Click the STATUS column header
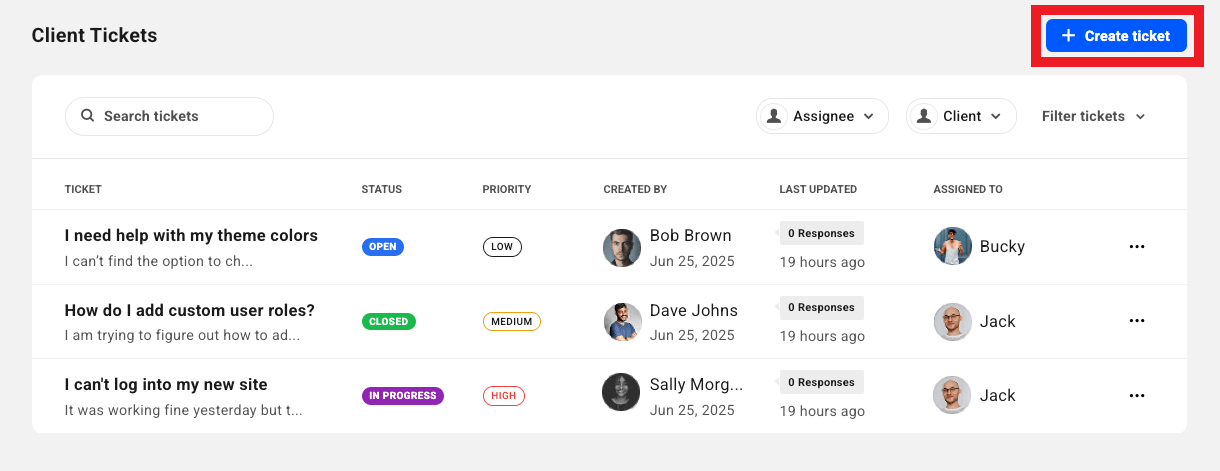Screen dimensions: 1220x471 click(382, 189)
